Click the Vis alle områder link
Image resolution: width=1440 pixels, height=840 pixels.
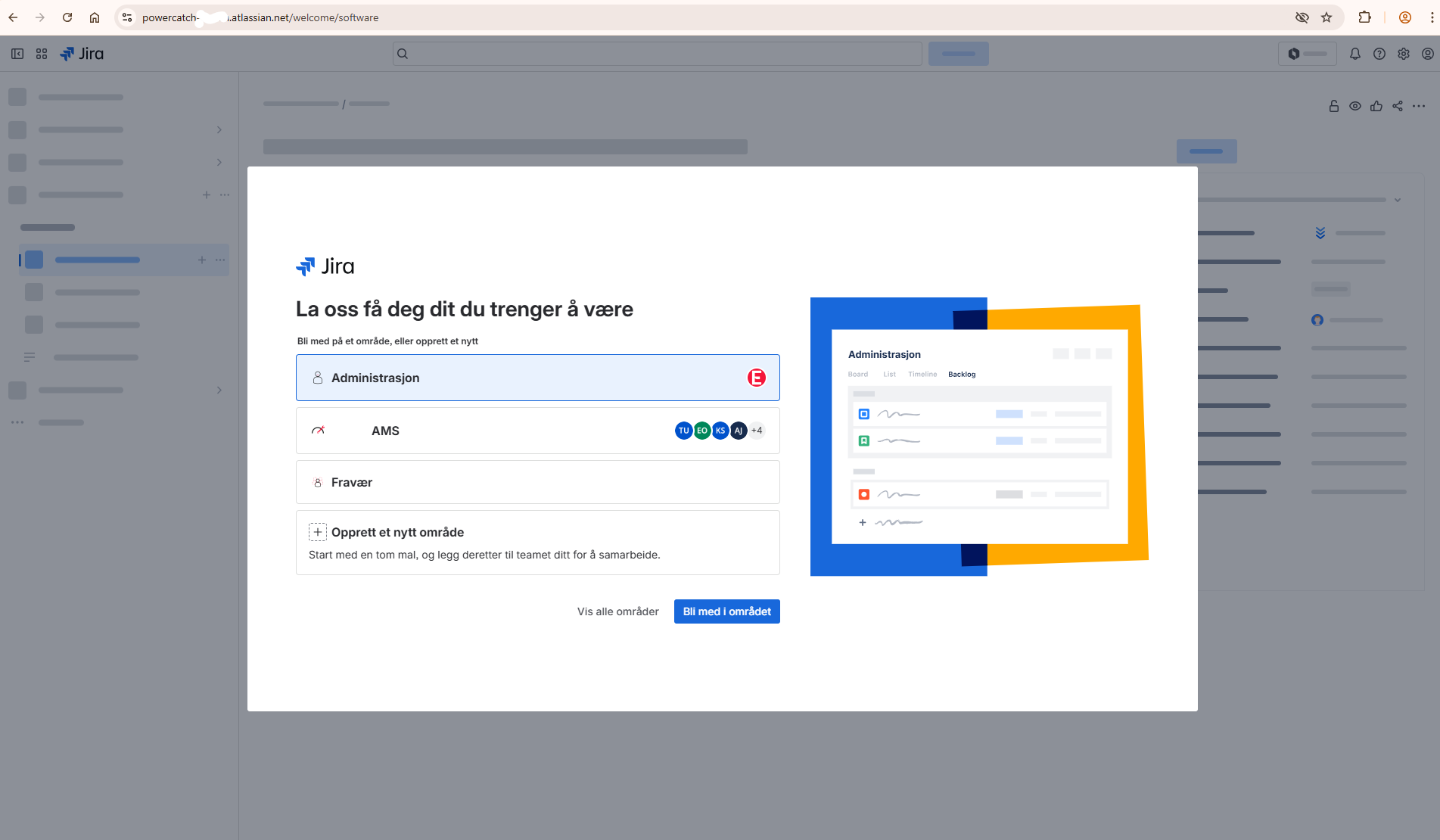[x=618, y=611]
